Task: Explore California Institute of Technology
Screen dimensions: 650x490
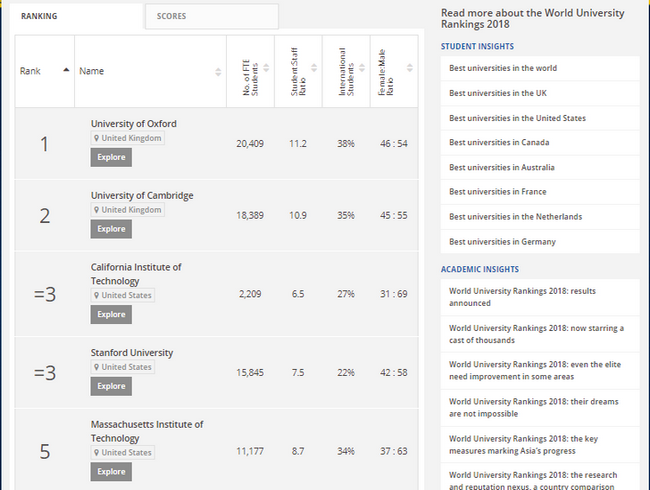Action: (111, 314)
